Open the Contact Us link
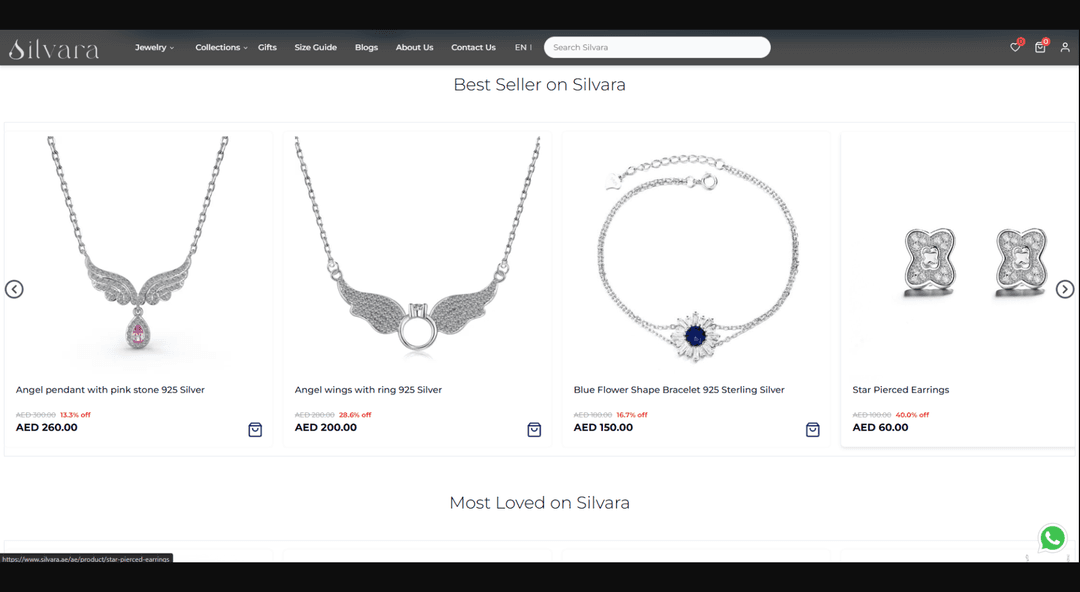 click(473, 48)
